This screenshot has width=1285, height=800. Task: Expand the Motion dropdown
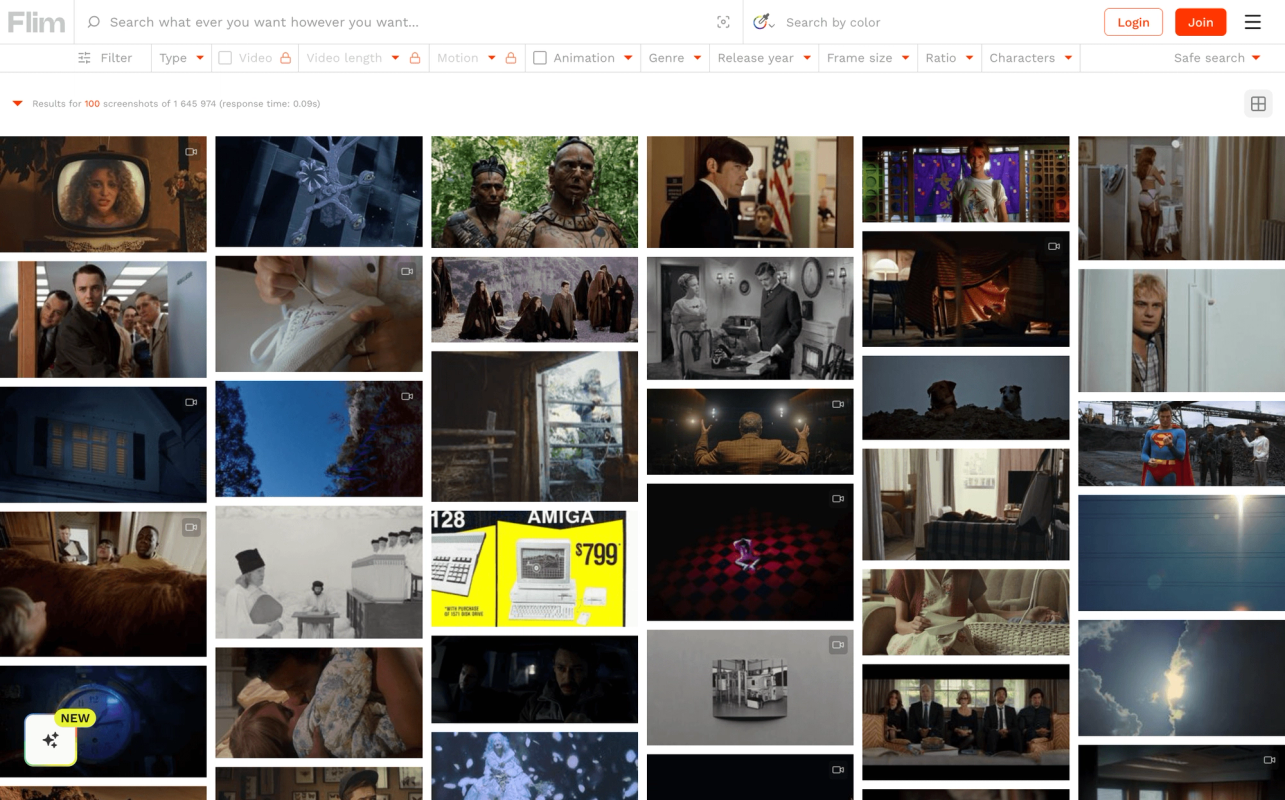tap(466, 58)
